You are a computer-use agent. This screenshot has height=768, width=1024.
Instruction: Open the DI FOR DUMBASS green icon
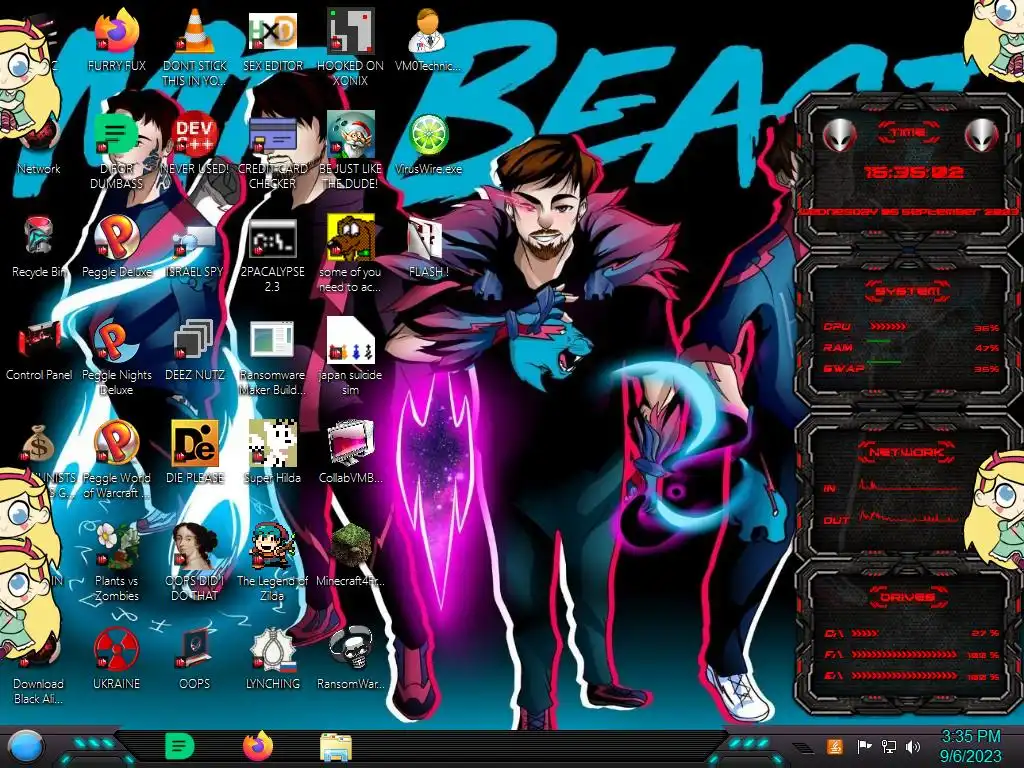click(x=116, y=135)
